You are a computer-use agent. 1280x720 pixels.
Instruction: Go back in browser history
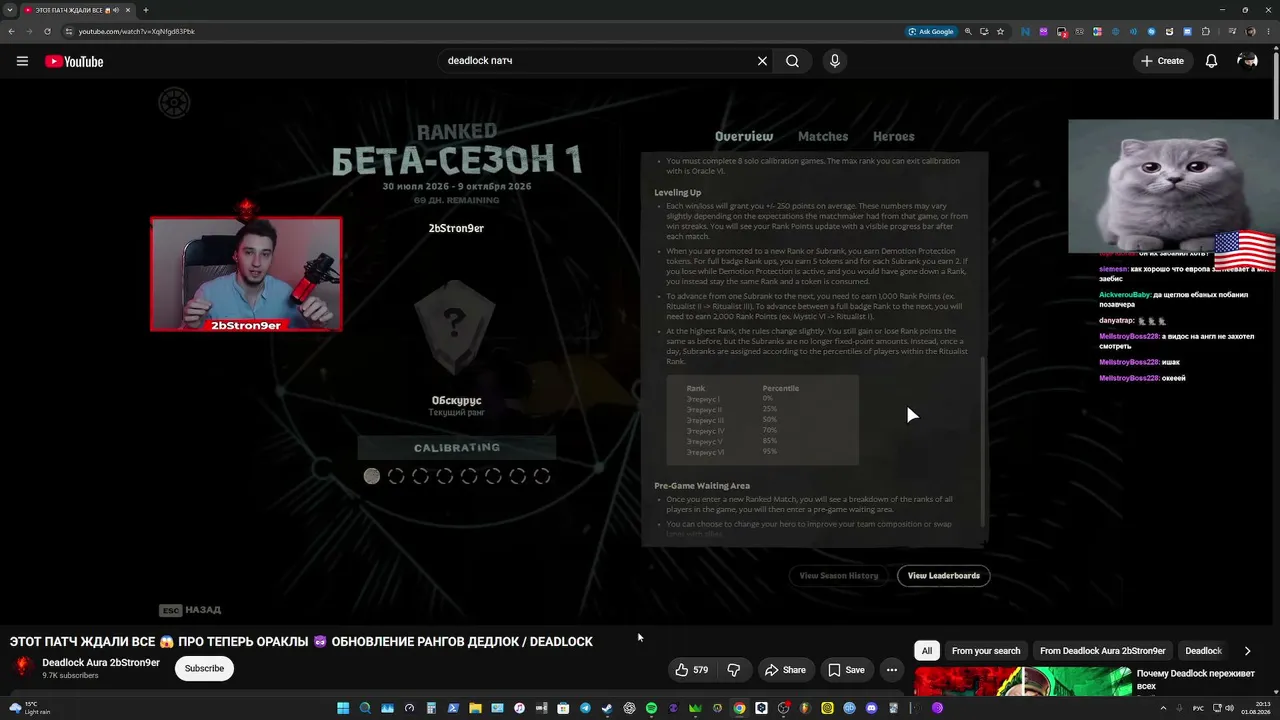[x=11, y=31]
